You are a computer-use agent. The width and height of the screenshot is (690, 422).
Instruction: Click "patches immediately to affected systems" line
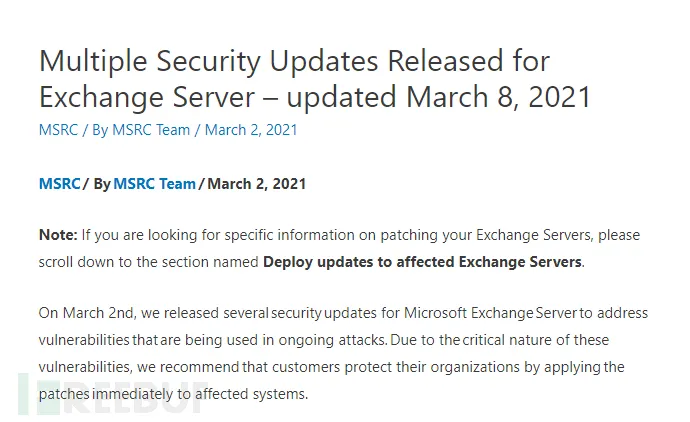(173, 394)
